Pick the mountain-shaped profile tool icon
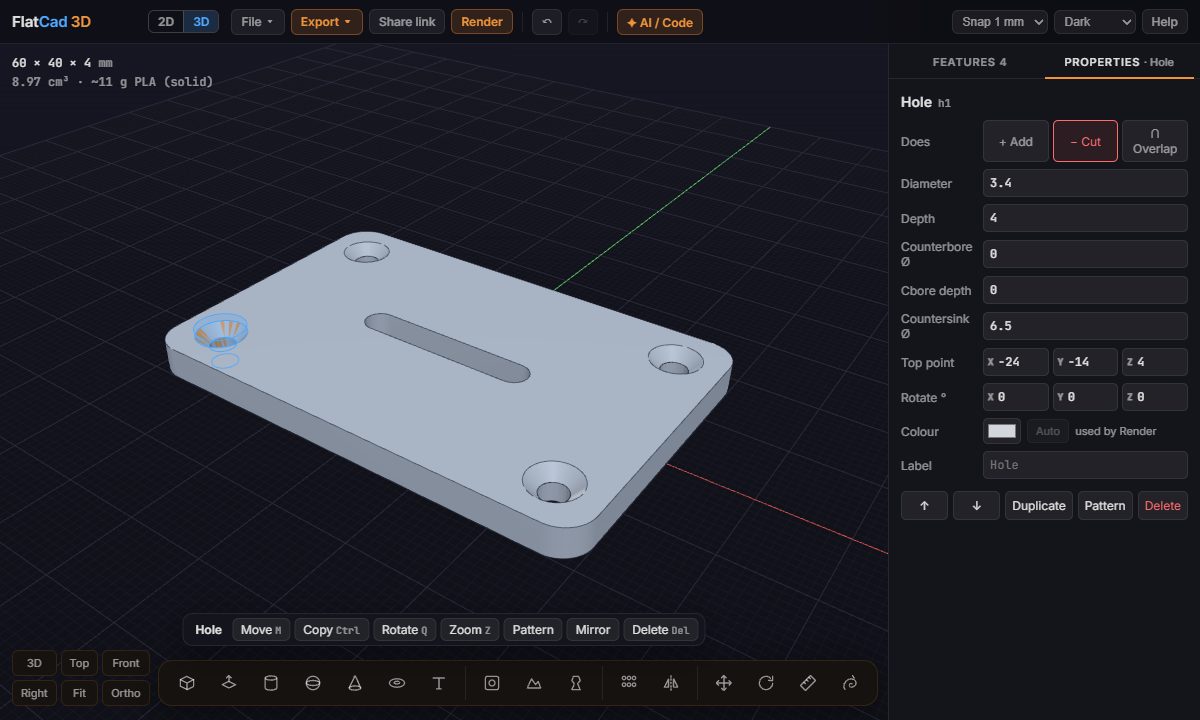This screenshot has width=1200, height=720. [534, 683]
